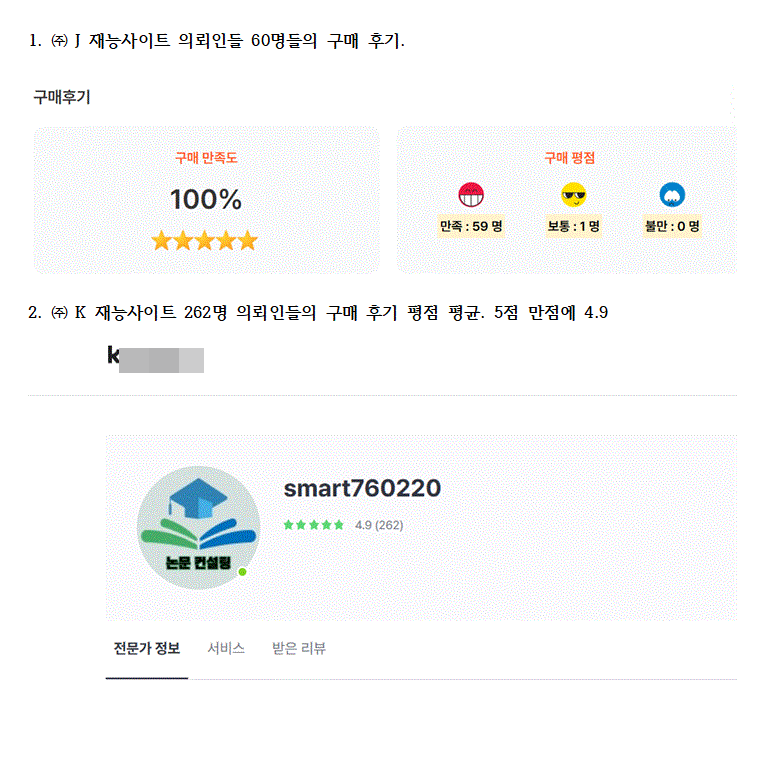Click the 구매 만족도 heading
This screenshot has height=757, width=757.
(x=206, y=158)
